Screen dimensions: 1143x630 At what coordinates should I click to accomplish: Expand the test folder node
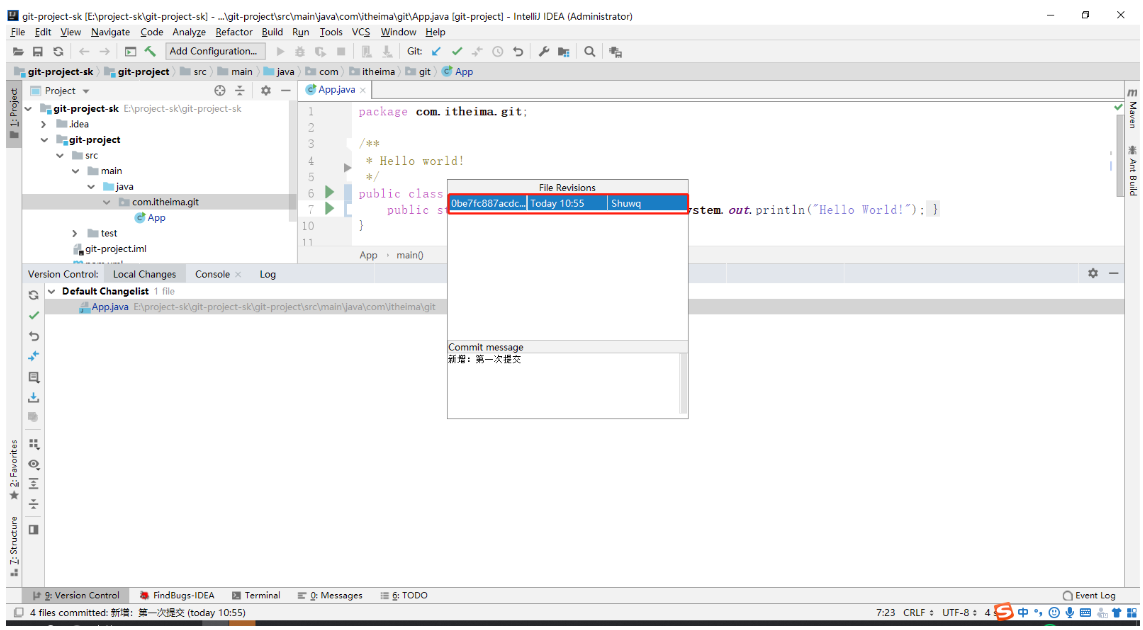[75, 233]
